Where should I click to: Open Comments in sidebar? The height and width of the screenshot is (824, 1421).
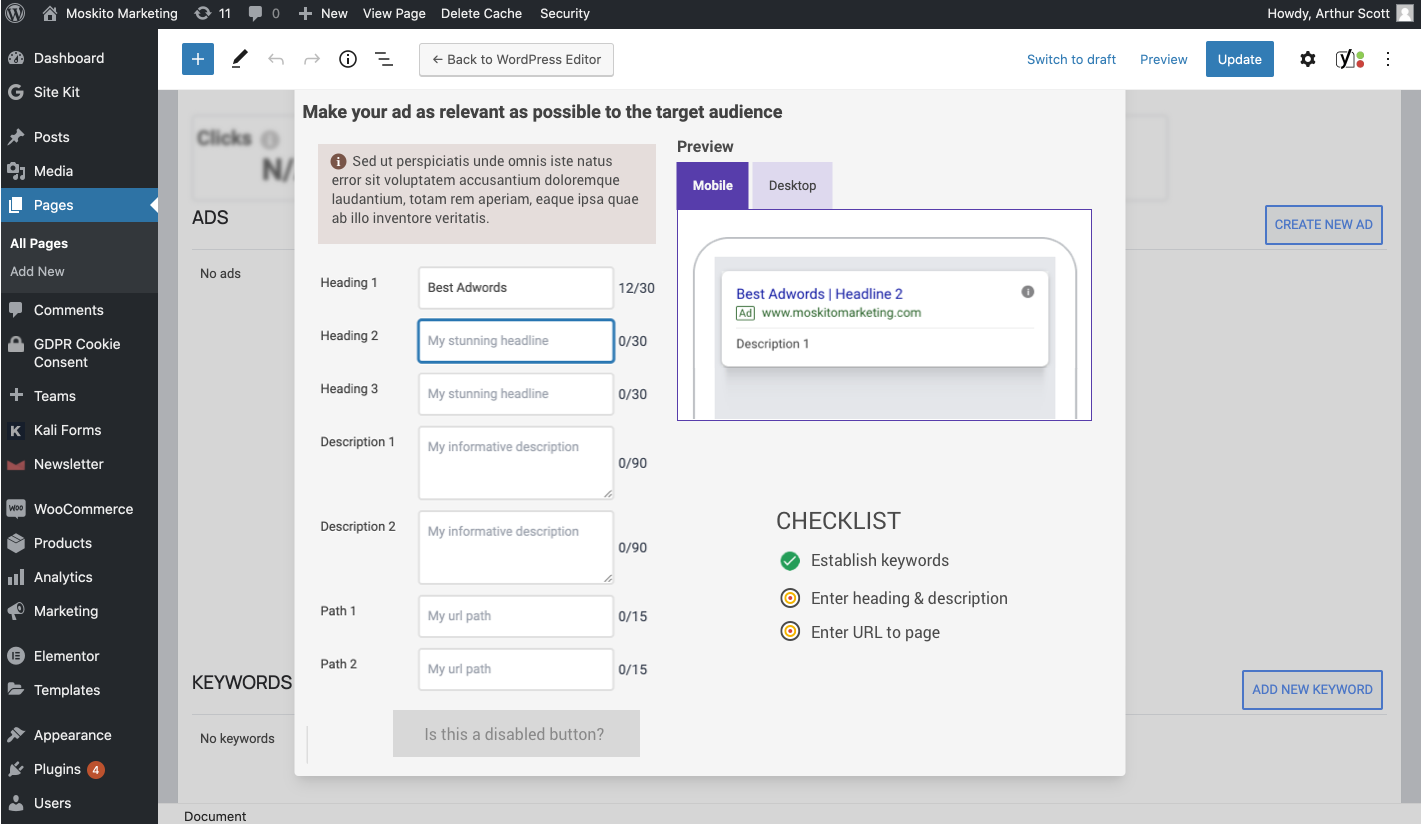pos(79,310)
